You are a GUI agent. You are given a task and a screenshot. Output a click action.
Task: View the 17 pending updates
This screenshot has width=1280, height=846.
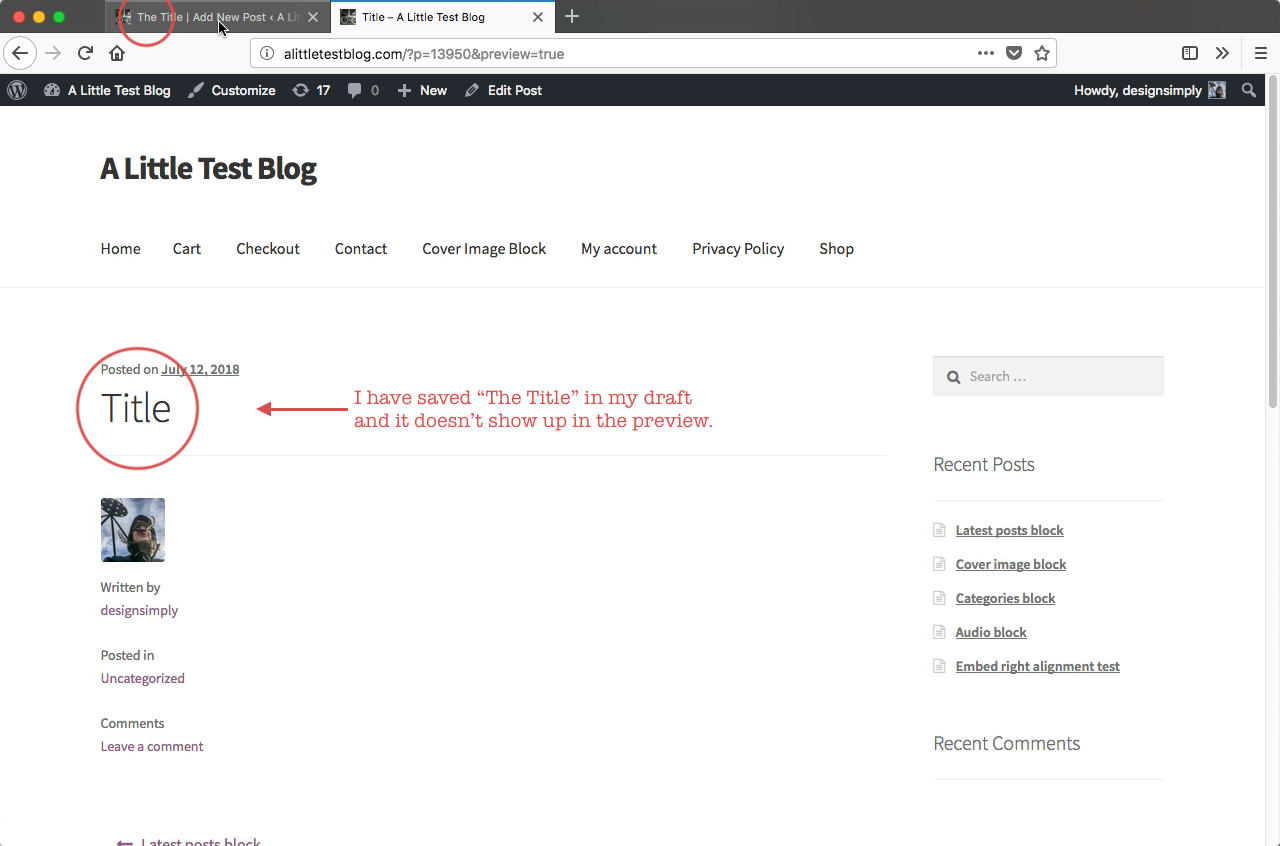point(311,90)
